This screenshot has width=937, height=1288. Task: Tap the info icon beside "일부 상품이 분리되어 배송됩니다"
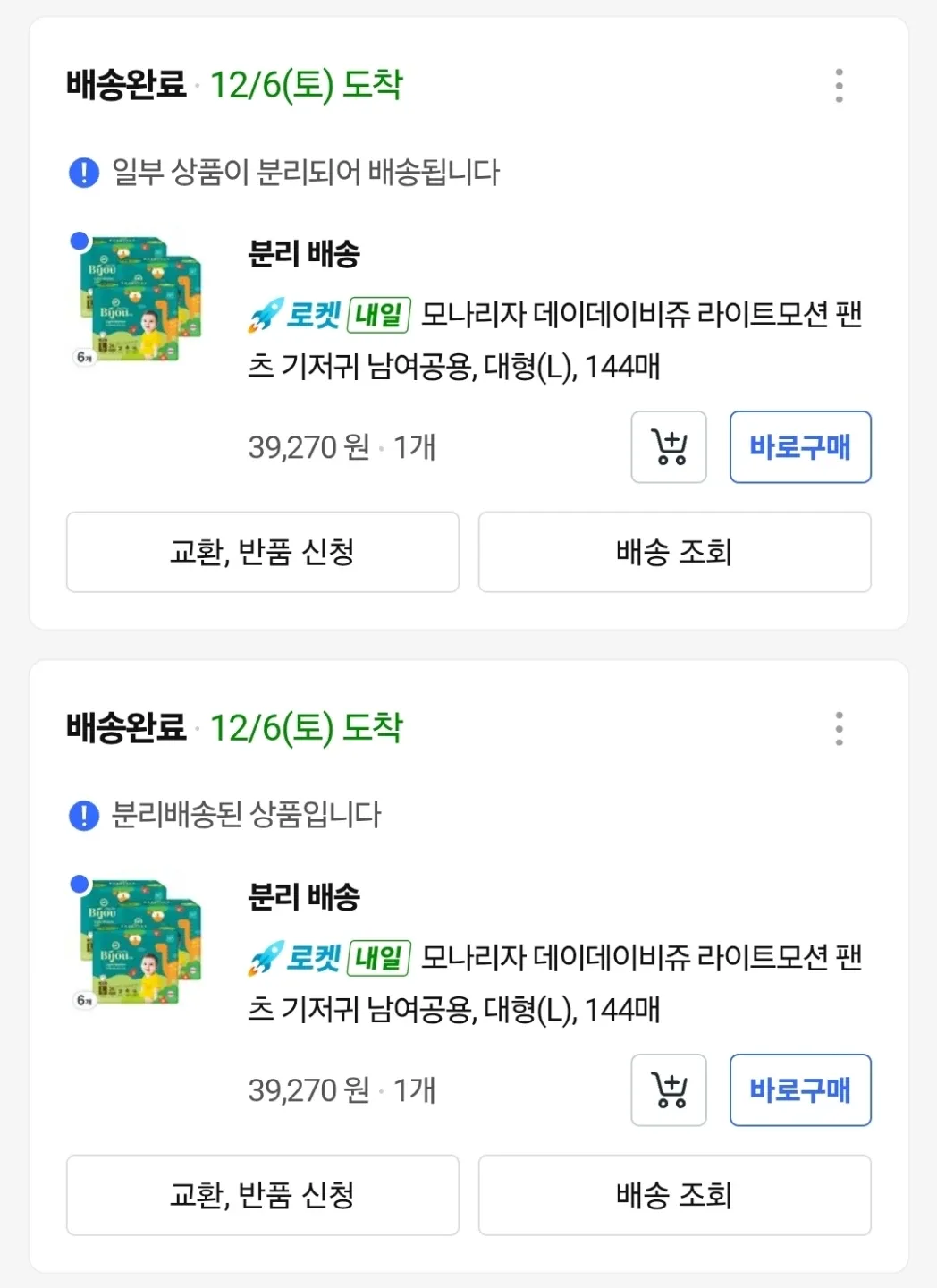(x=84, y=172)
